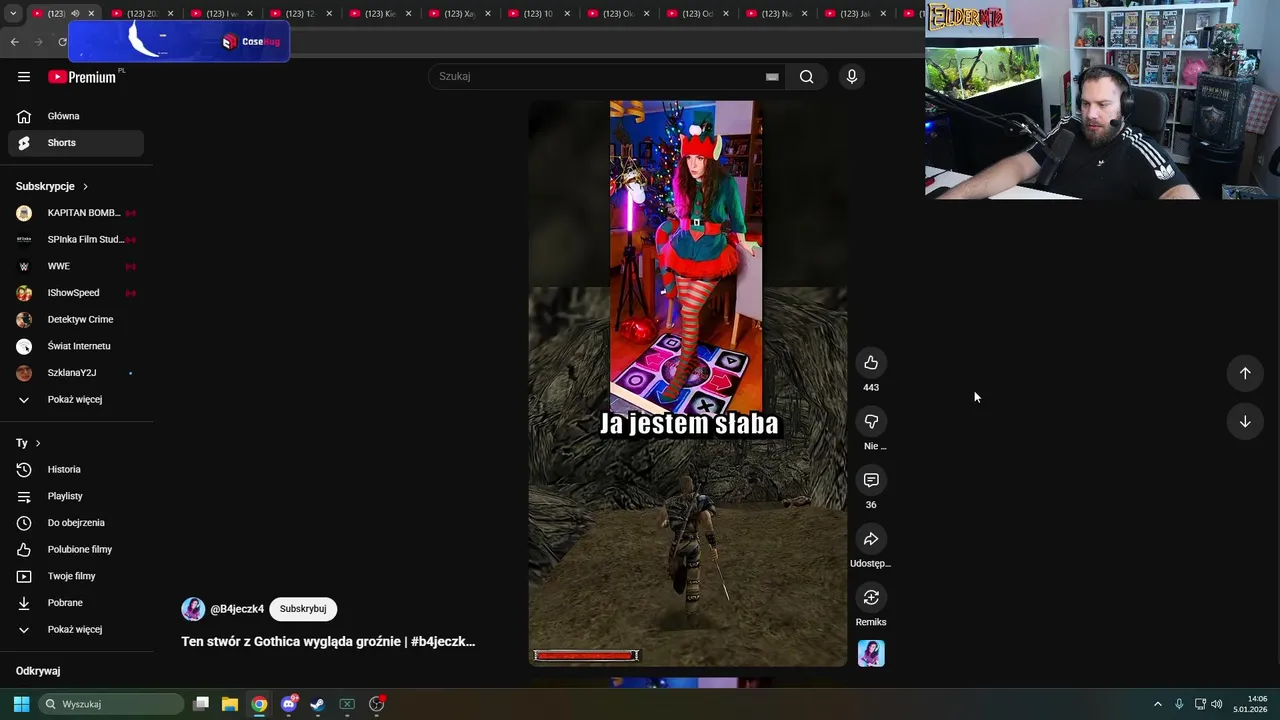Open File Explorer from taskbar
The image size is (1280, 720).
(x=230, y=704)
